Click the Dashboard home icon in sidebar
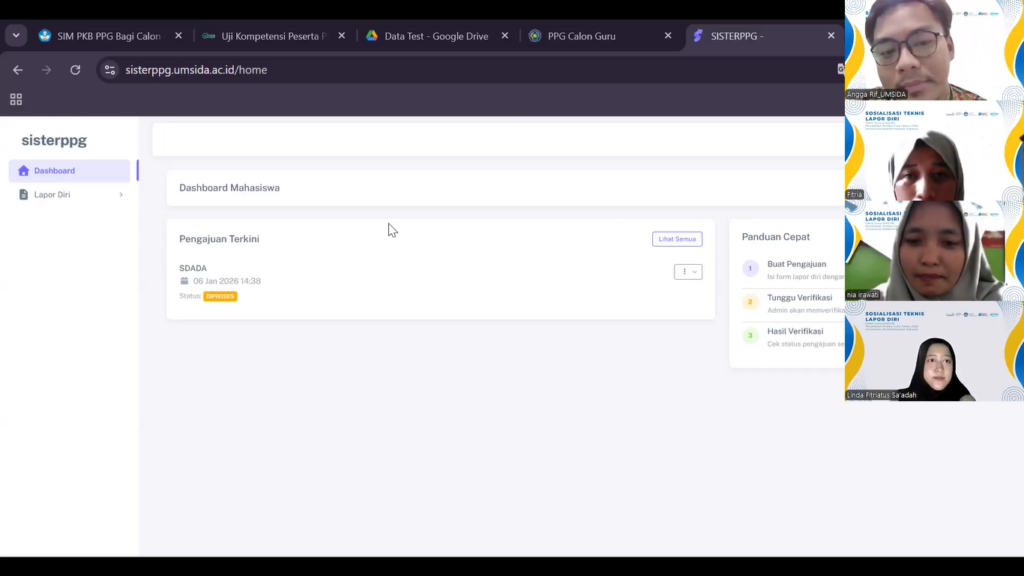This screenshot has width=1024, height=576. 24,171
